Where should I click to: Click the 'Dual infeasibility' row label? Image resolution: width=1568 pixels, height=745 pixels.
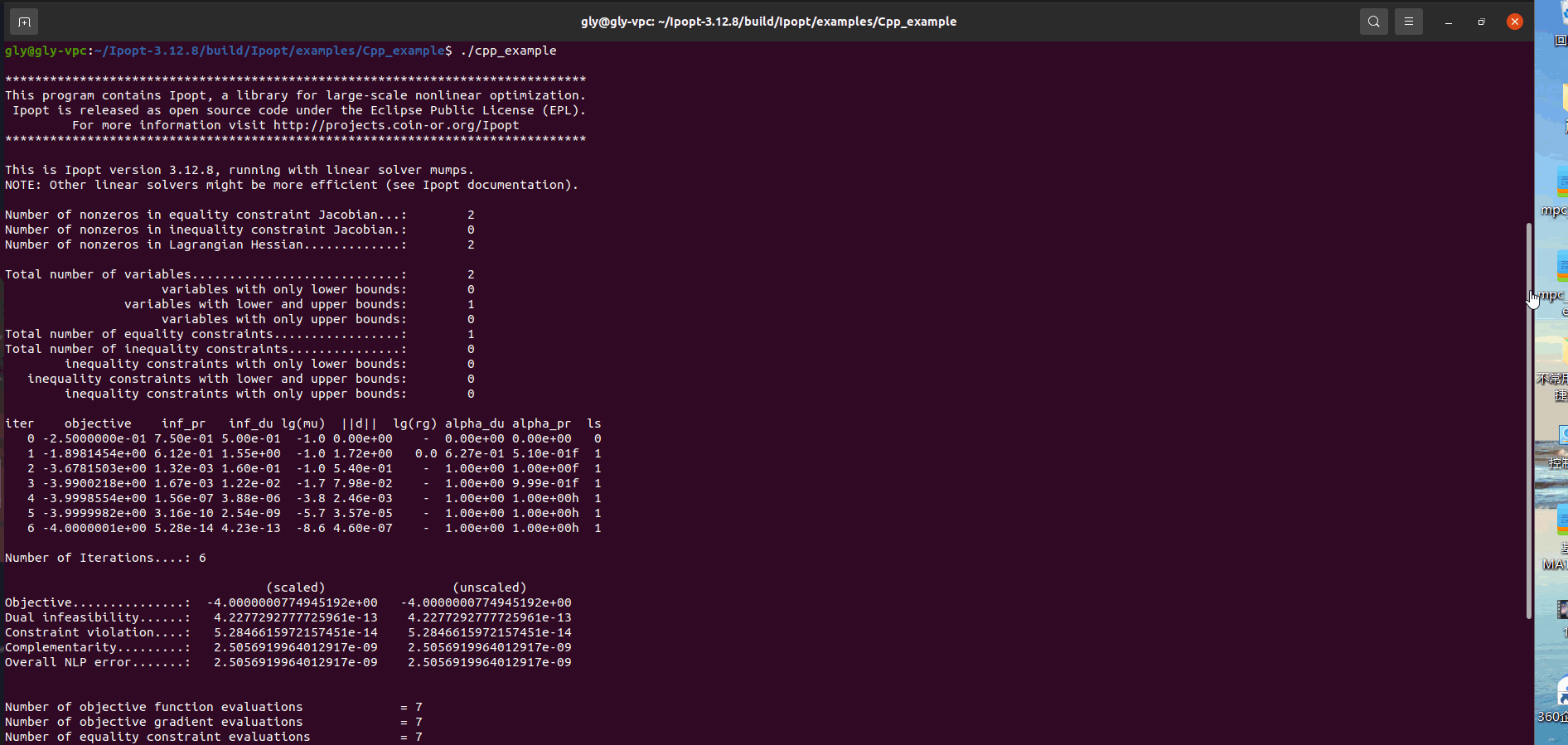pos(98,617)
